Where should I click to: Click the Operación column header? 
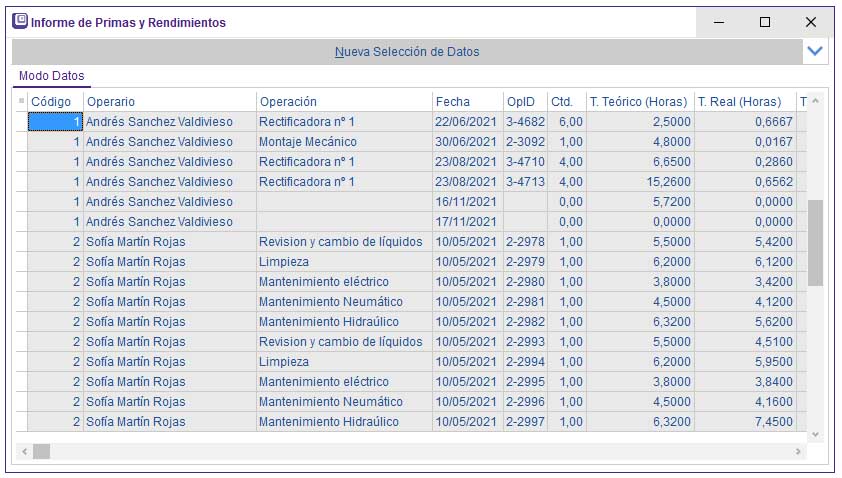343,101
